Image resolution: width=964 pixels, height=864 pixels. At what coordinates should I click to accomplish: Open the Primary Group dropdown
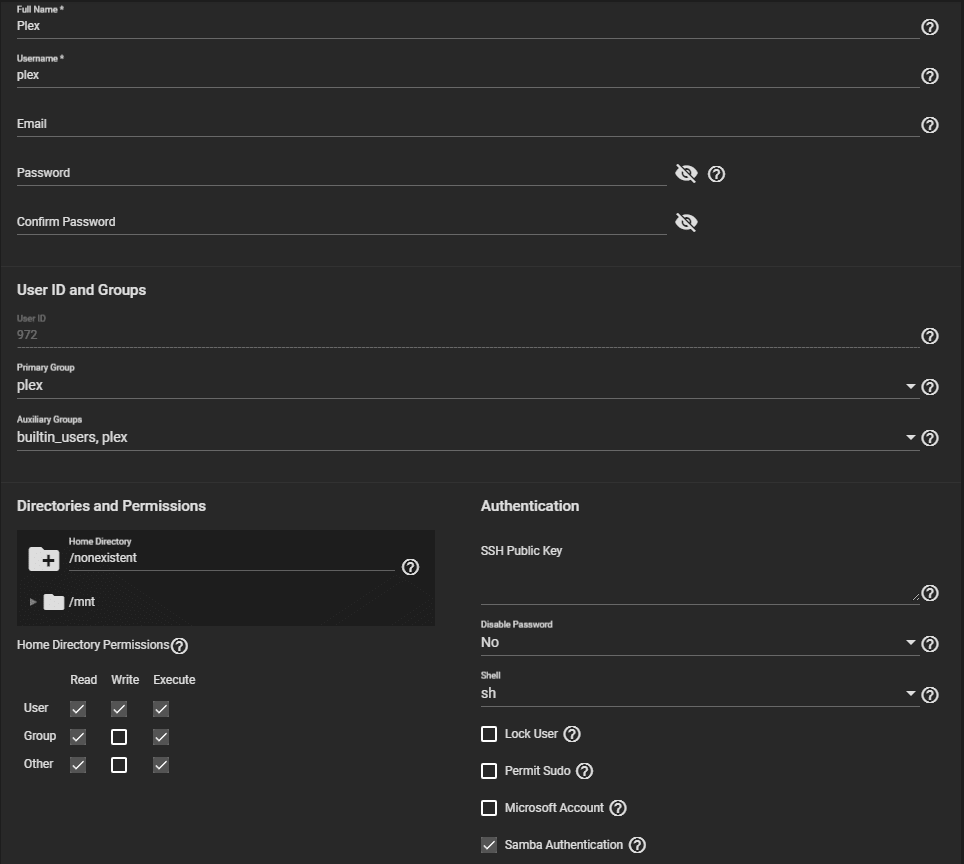pos(468,386)
